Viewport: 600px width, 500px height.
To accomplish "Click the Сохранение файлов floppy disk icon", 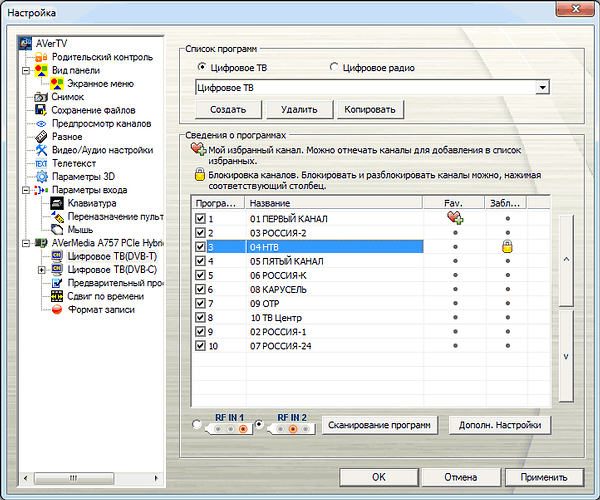I will point(41,110).
